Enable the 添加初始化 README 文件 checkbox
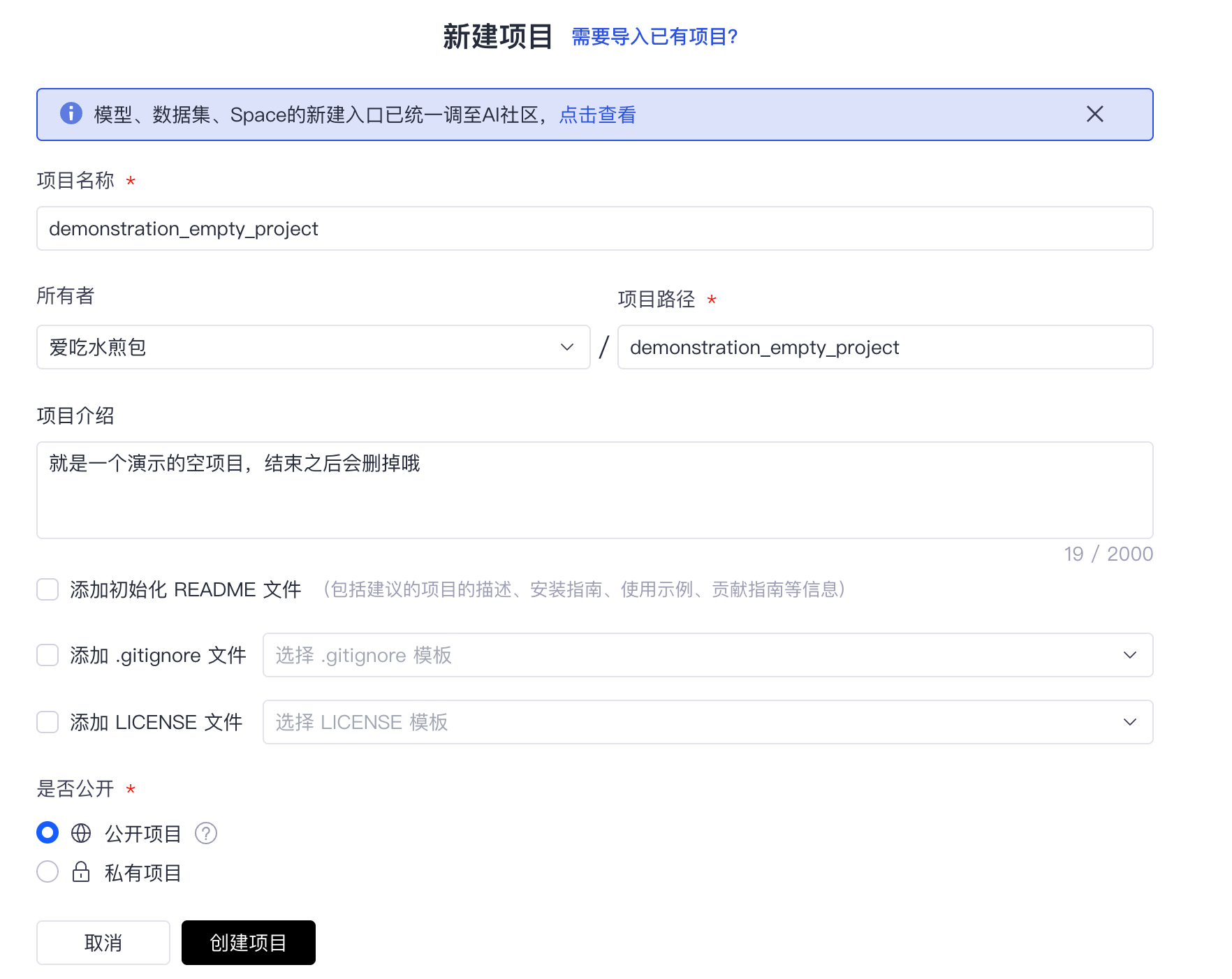1232x979 pixels. coord(47,589)
